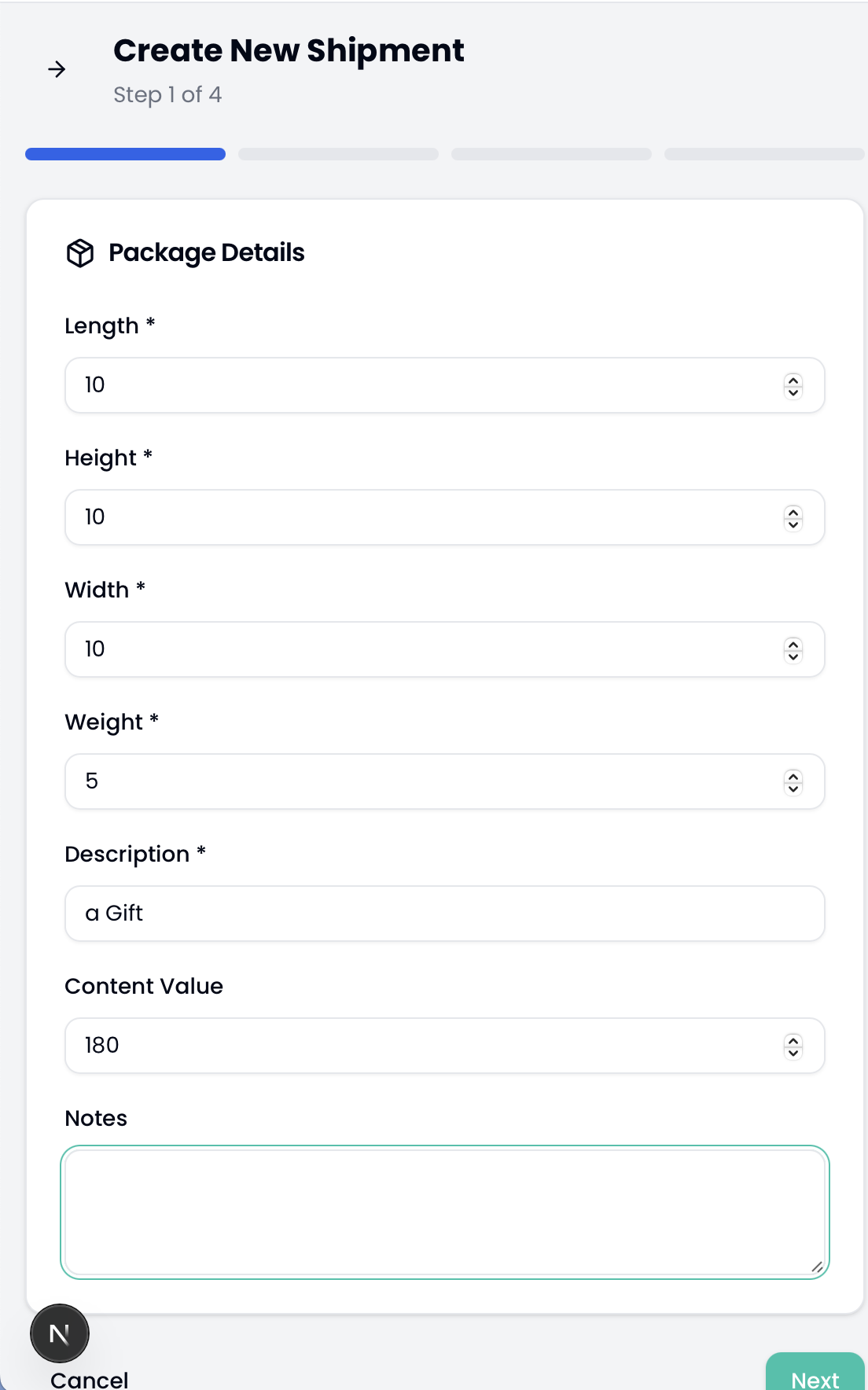Click the back arrow icon
868x1390 pixels.
pos(57,70)
